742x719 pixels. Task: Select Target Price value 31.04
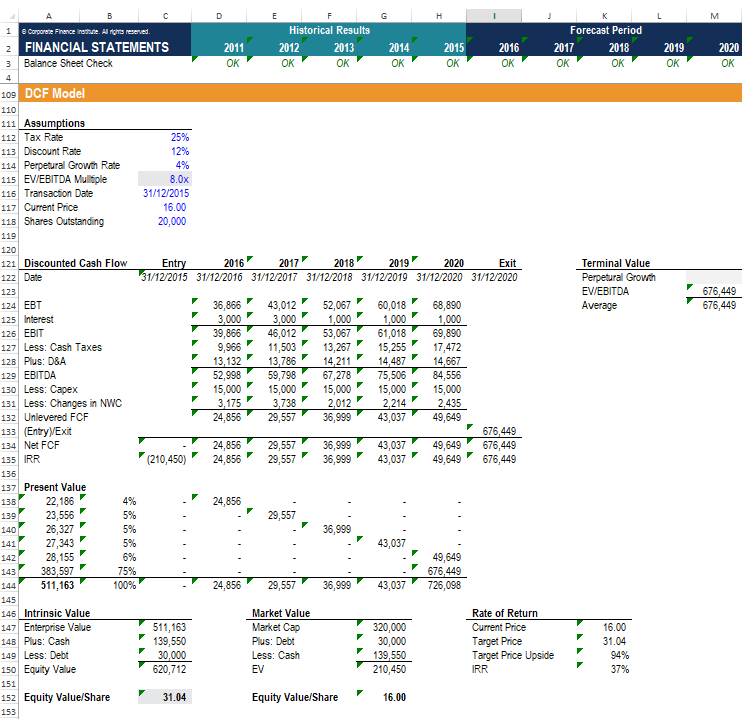click(x=614, y=641)
